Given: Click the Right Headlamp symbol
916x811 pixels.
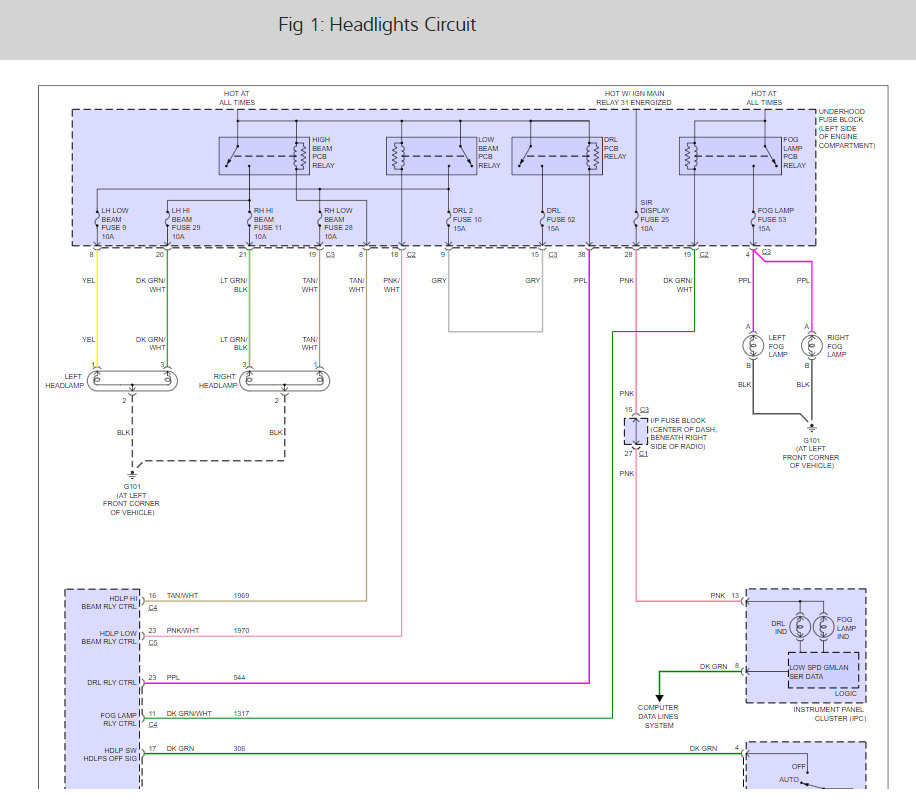Looking at the screenshot, I should [x=284, y=380].
